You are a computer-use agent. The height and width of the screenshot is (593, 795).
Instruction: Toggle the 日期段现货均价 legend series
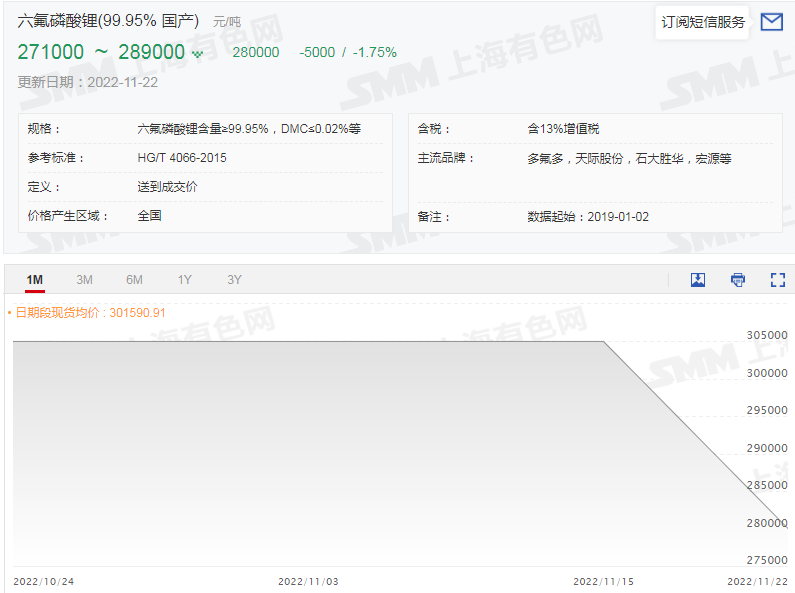(87, 313)
